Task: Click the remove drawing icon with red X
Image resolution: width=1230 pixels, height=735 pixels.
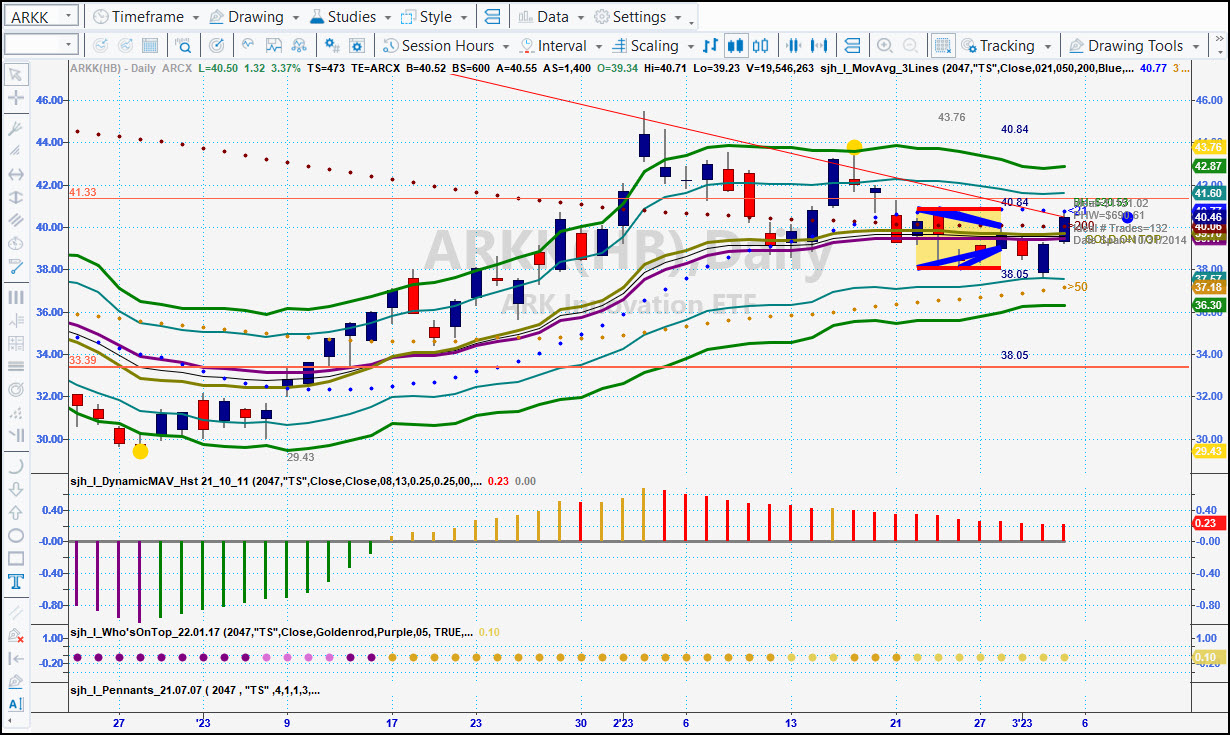Action: (x=16, y=635)
